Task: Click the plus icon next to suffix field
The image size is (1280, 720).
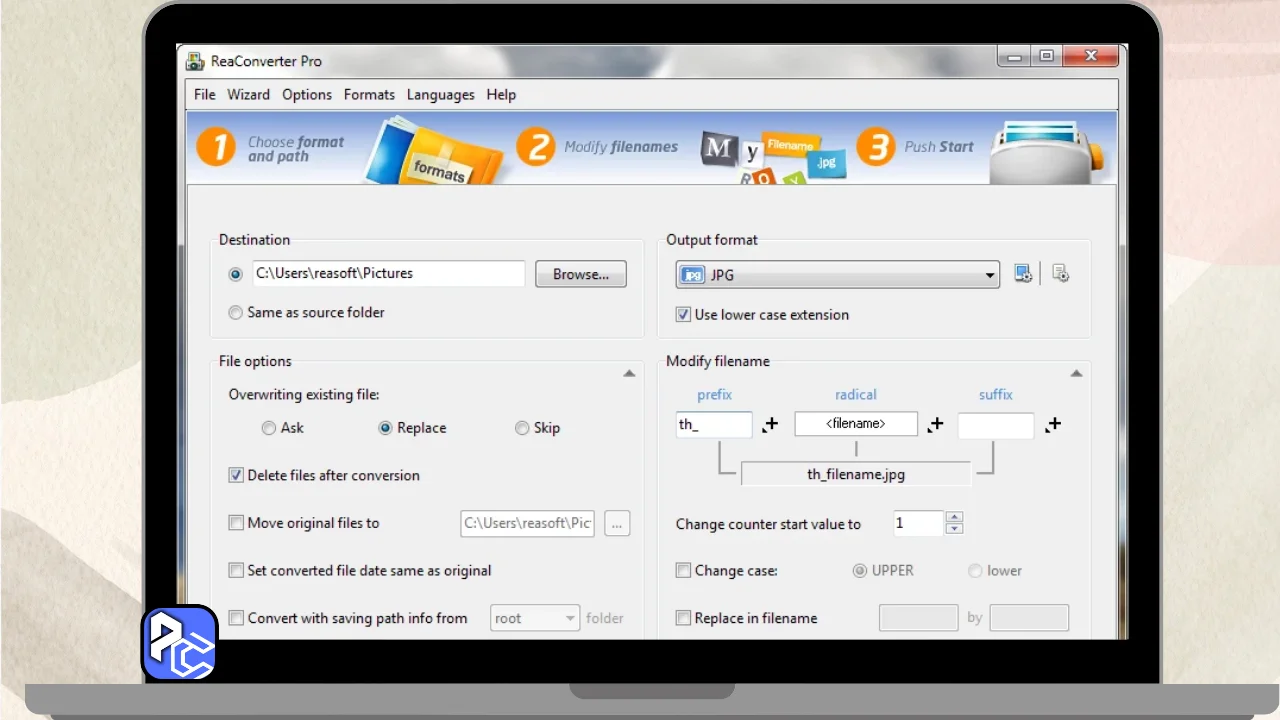Action: [x=1053, y=425]
